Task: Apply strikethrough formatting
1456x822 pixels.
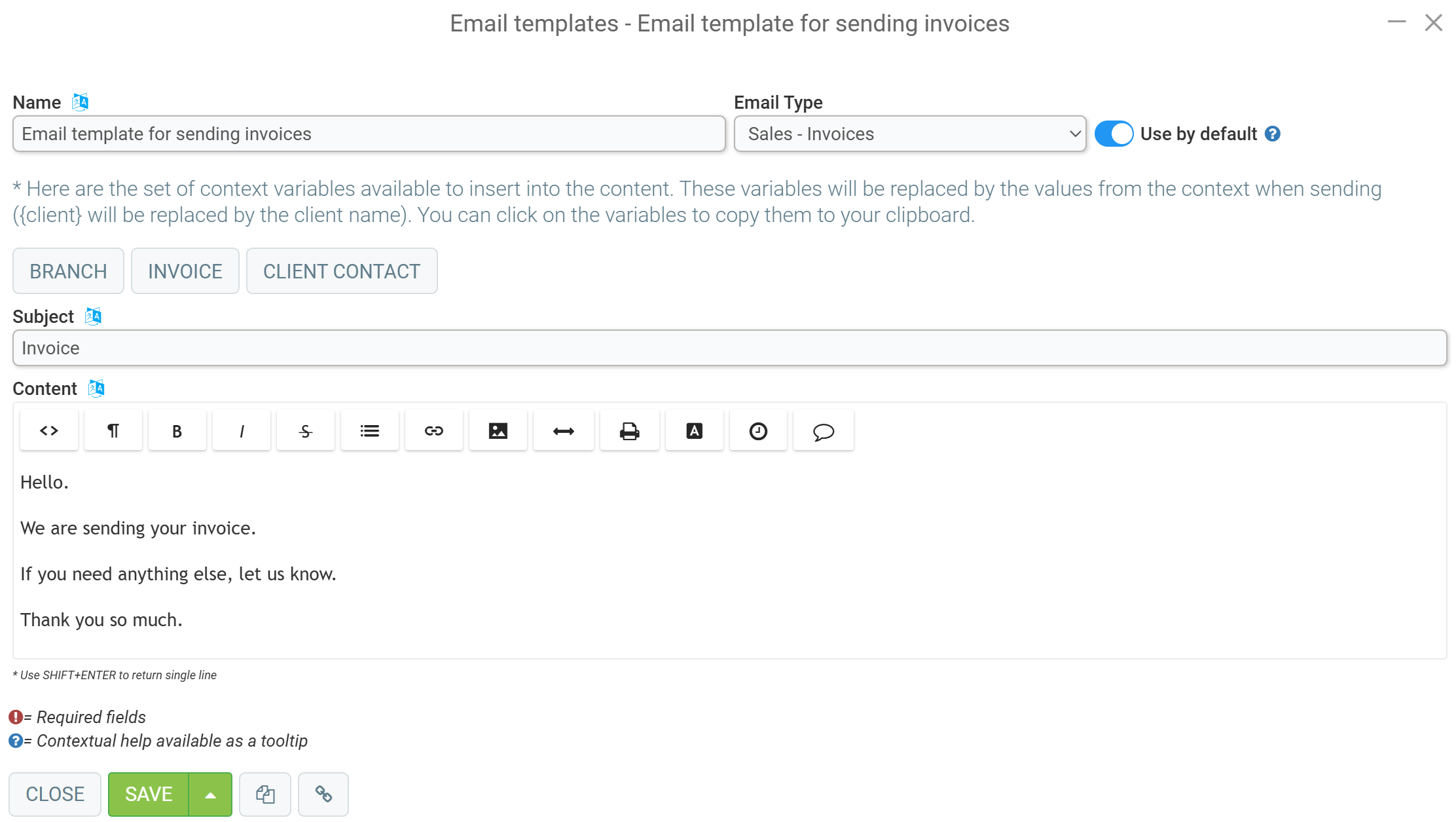Action: pos(306,431)
